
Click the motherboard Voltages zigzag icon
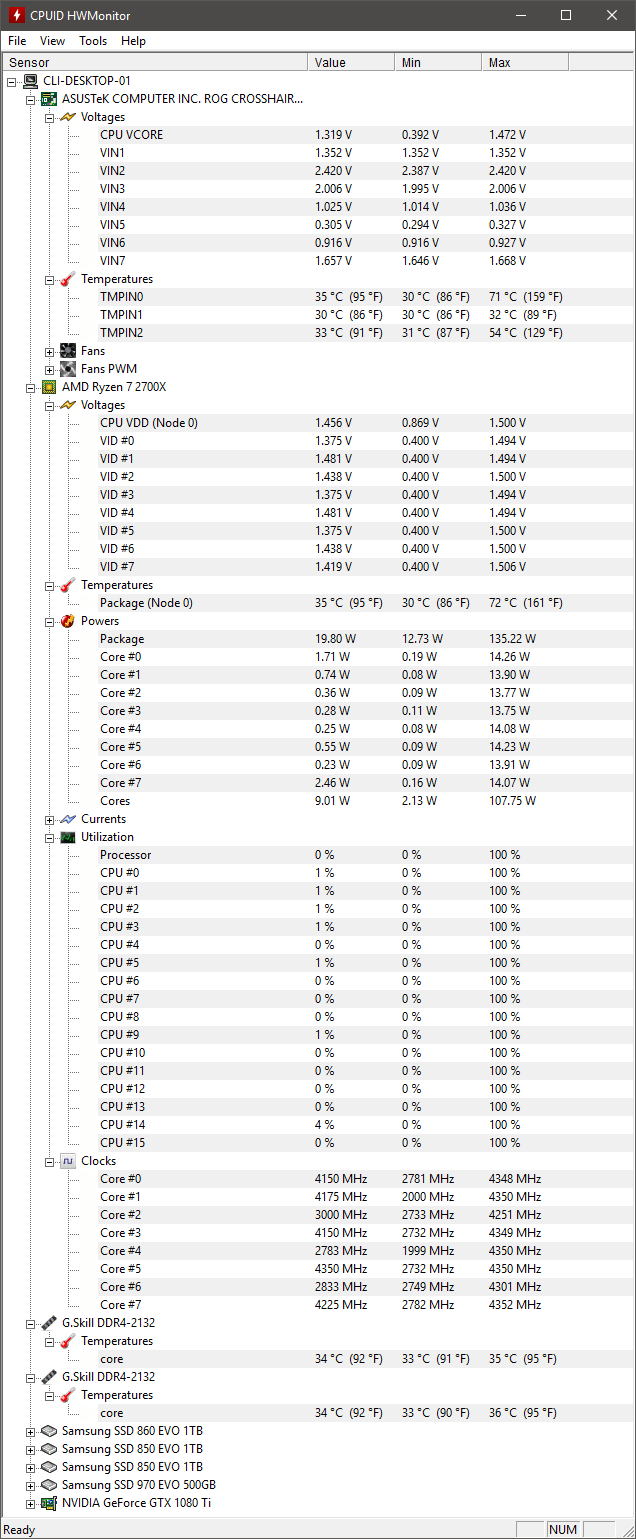click(x=68, y=117)
